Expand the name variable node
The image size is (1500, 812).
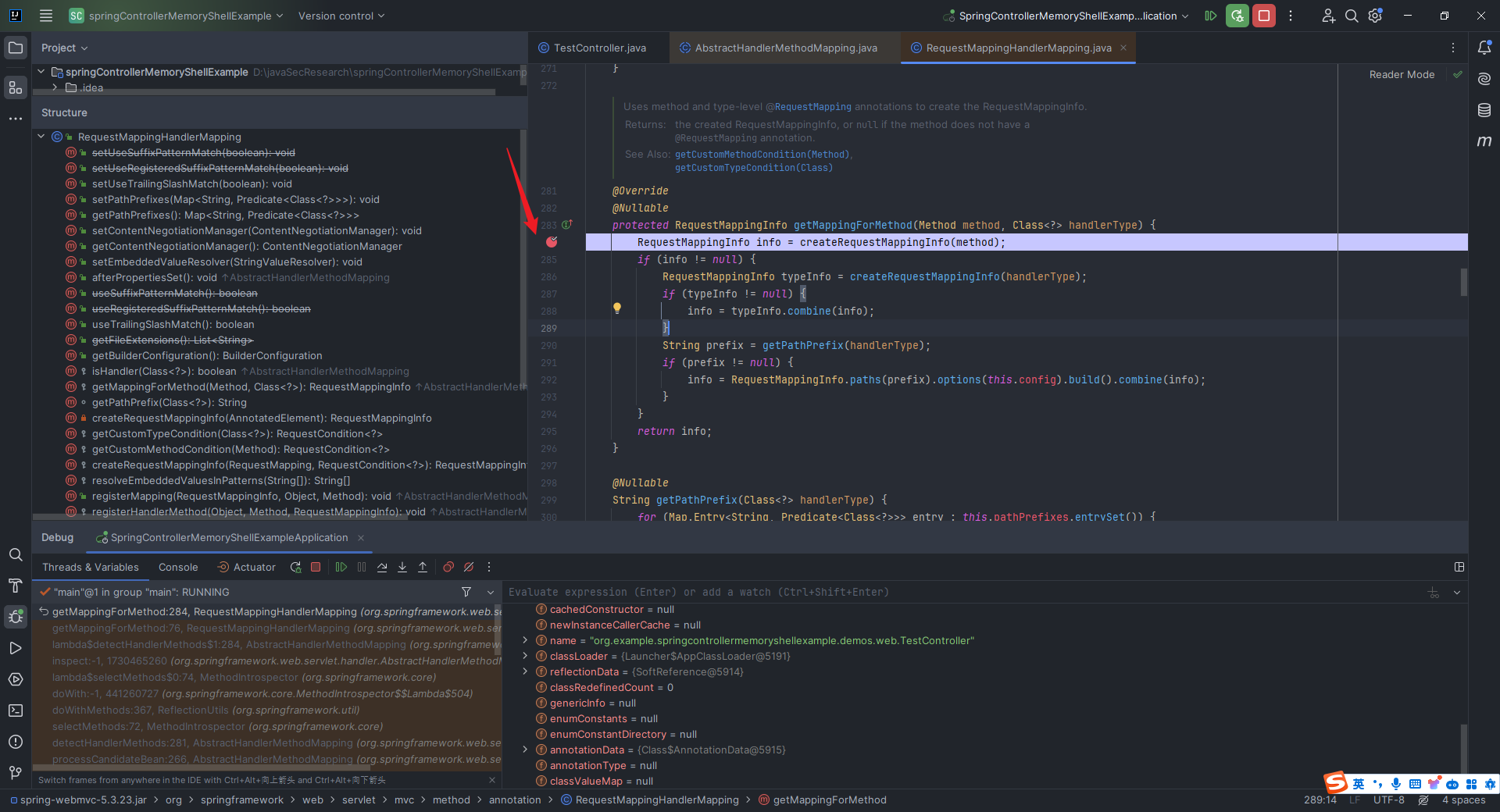[525, 640]
